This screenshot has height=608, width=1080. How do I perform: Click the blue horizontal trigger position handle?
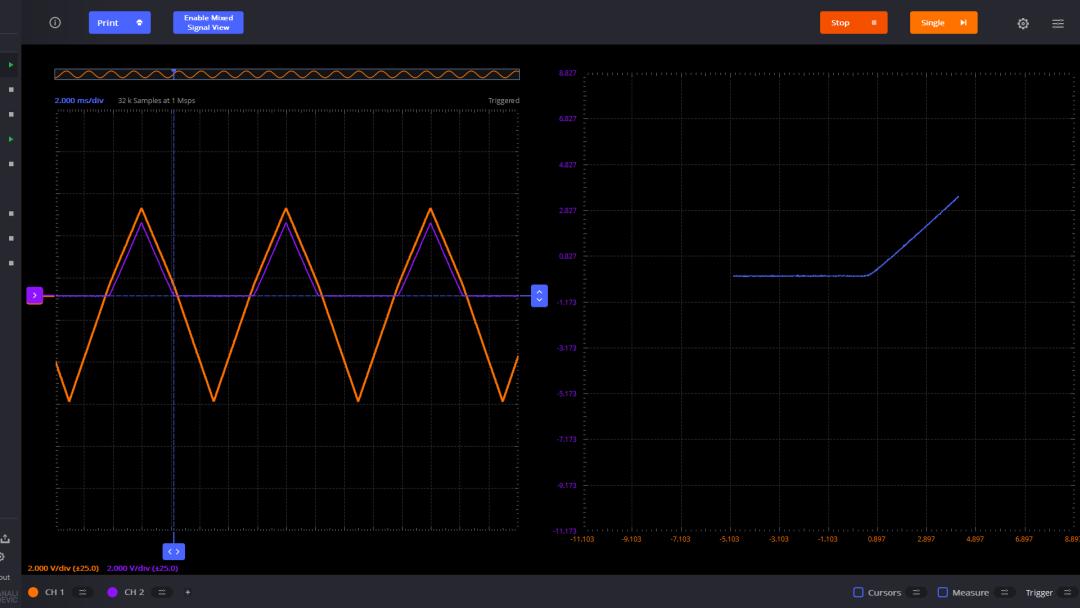click(173, 551)
